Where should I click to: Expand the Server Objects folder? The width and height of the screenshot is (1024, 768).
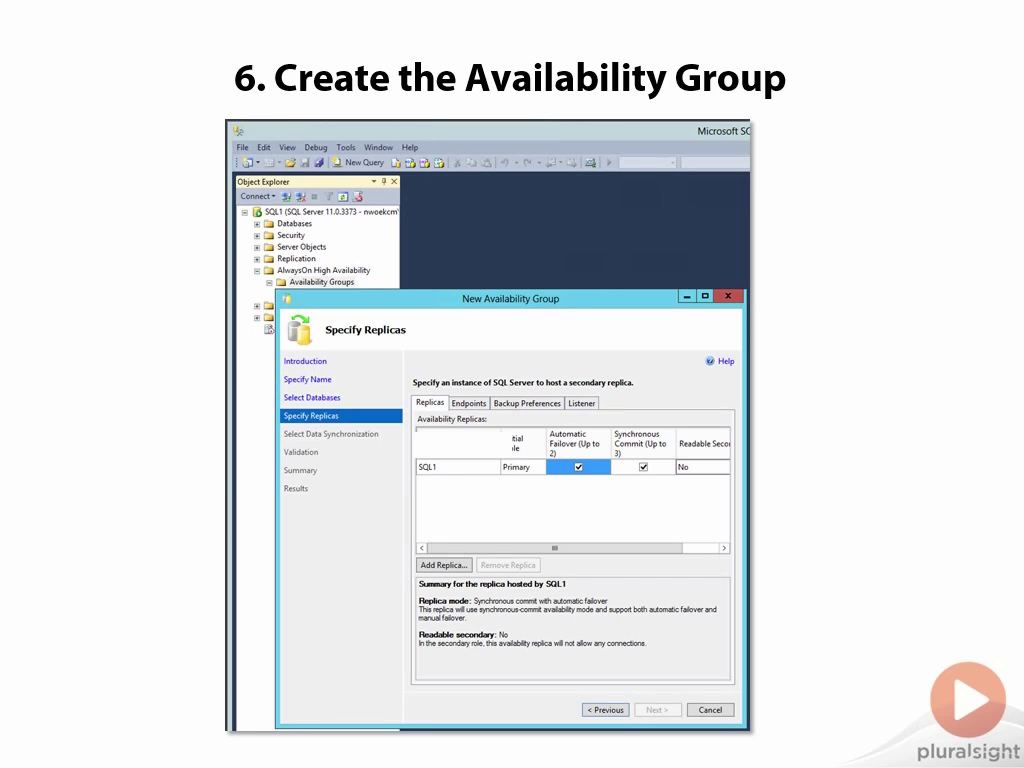(257, 248)
